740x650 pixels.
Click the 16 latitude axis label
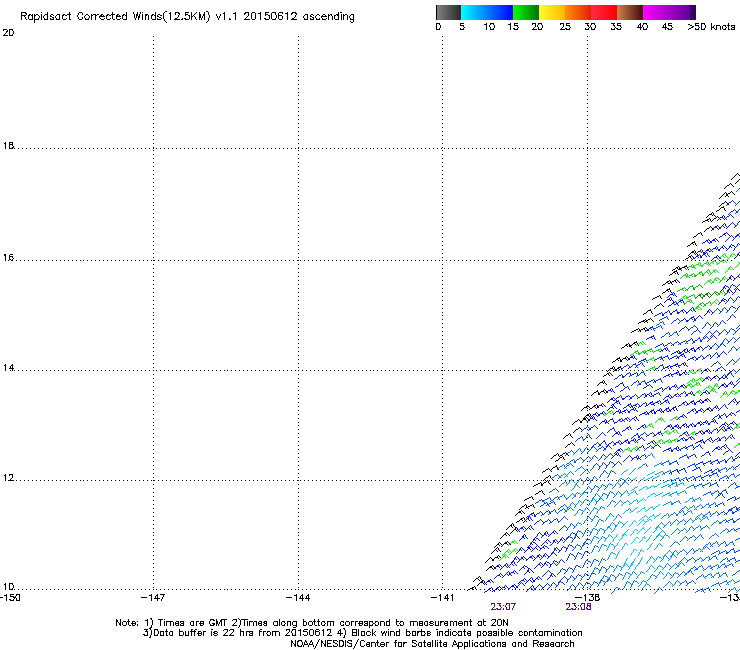coord(8,258)
